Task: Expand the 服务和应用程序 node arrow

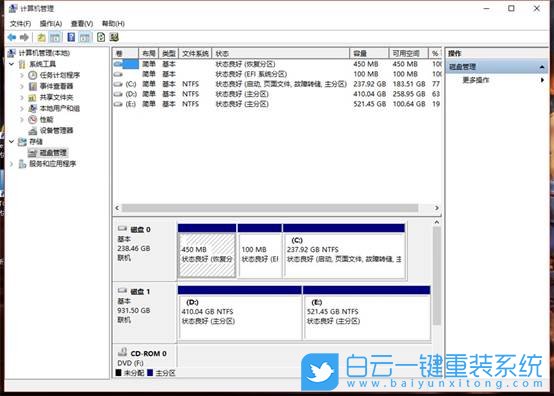Action: click(12, 164)
